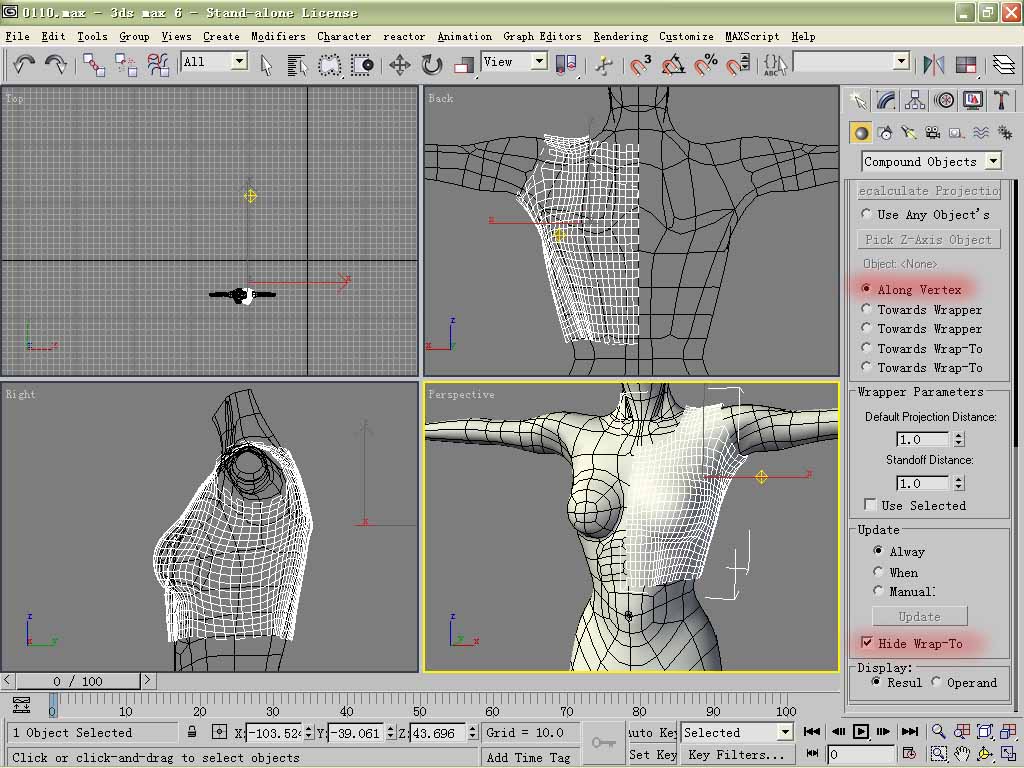Click the Recalculate Projection button
The width and height of the screenshot is (1024, 768).
pyautogui.click(x=928, y=190)
